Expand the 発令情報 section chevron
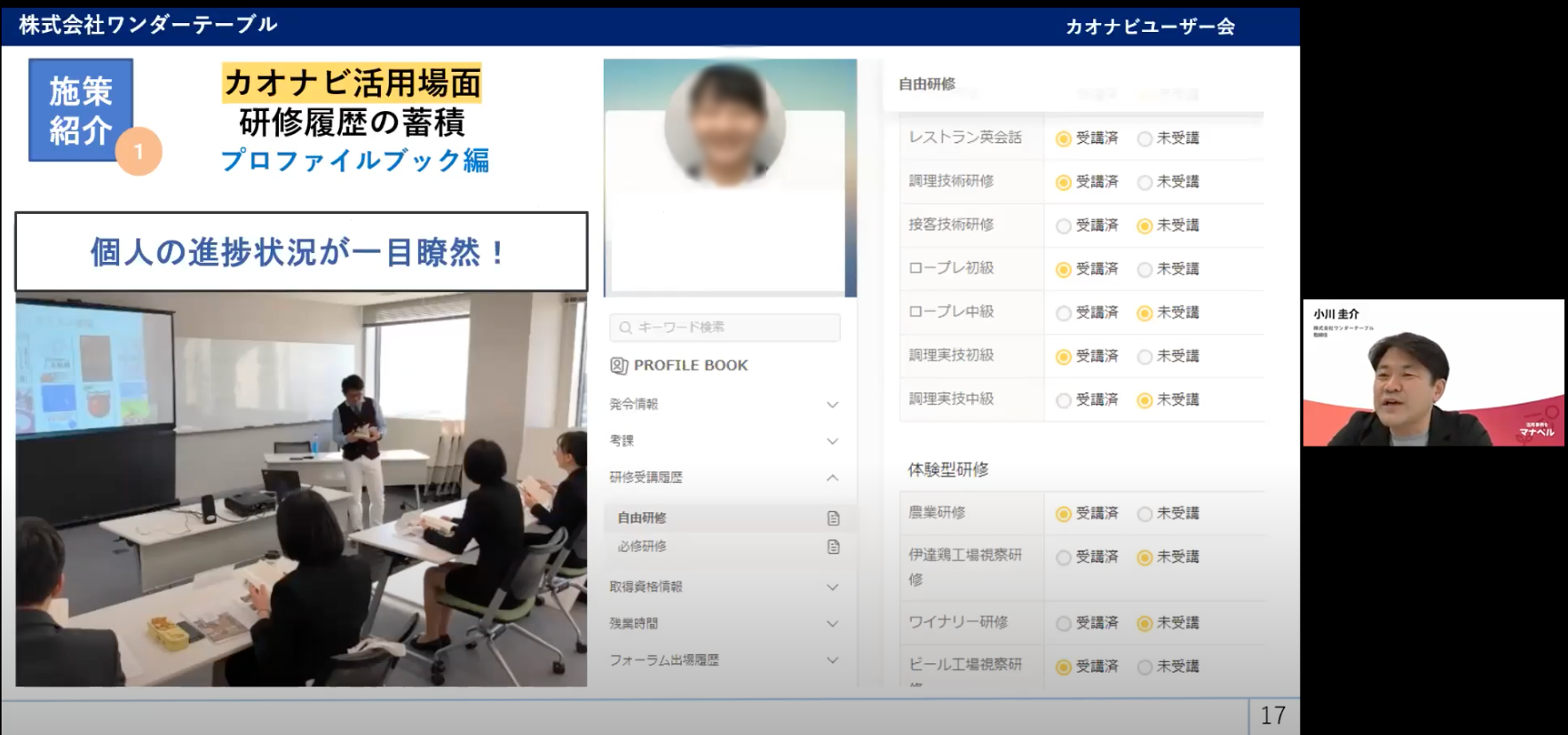 coord(832,405)
